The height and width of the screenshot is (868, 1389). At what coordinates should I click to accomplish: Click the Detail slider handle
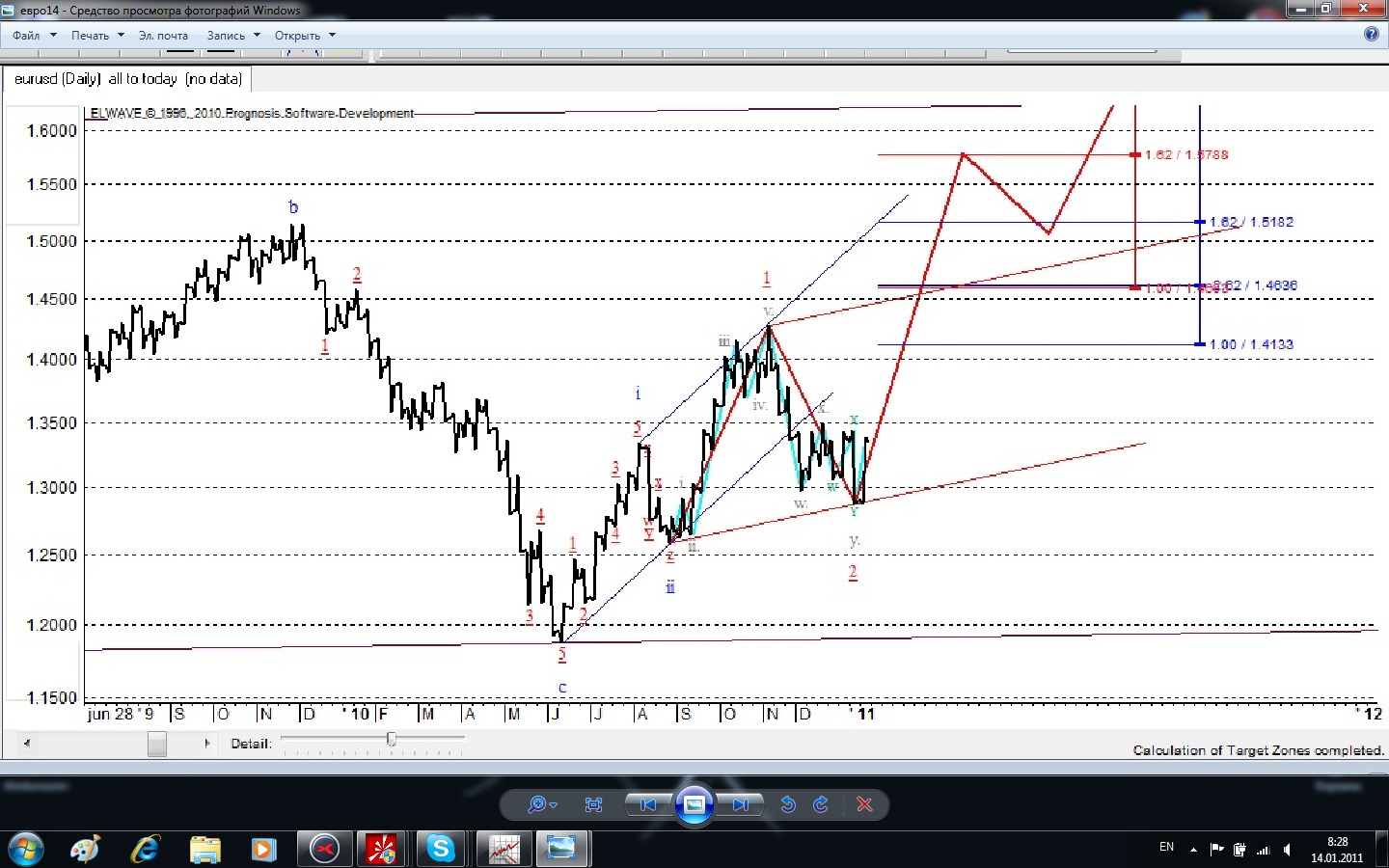(391, 739)
